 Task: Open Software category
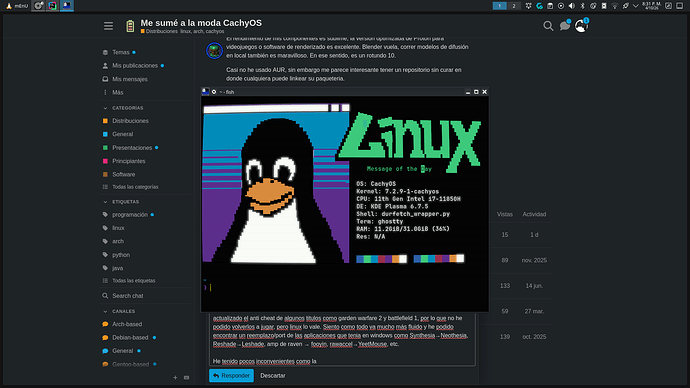click(124, 175)
